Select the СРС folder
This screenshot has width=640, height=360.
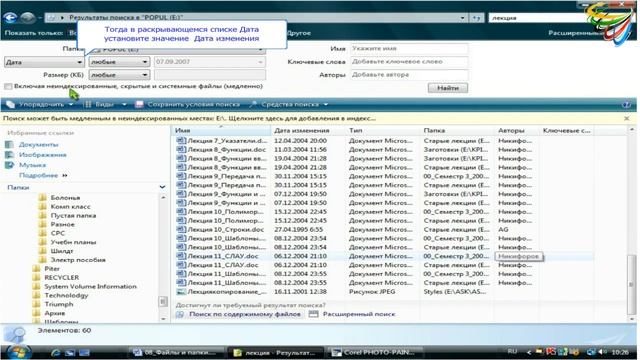pos(58,233)
